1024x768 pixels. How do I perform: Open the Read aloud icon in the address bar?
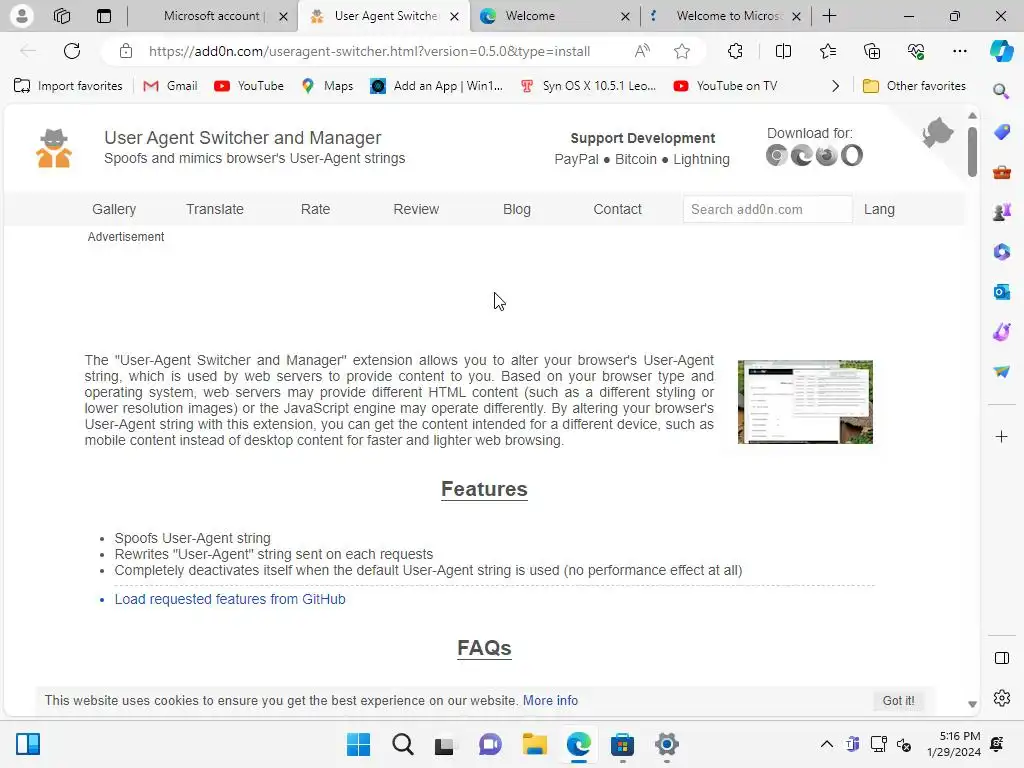642,51
